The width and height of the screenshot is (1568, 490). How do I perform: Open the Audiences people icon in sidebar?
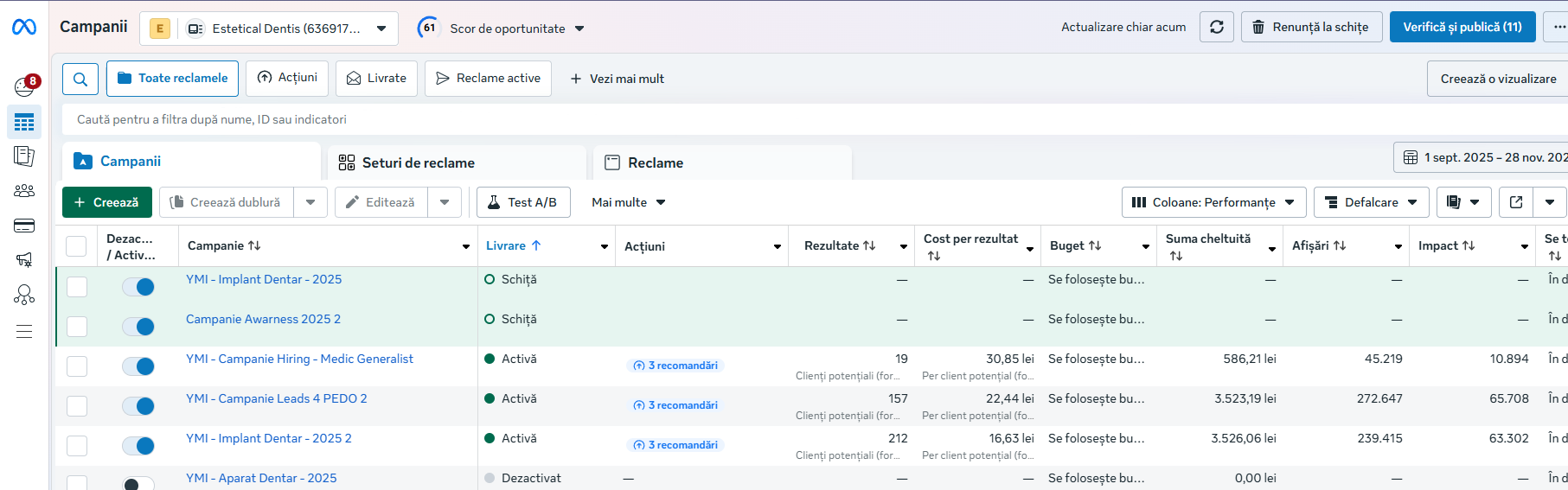pyautogui.click(x=24, y=191)
